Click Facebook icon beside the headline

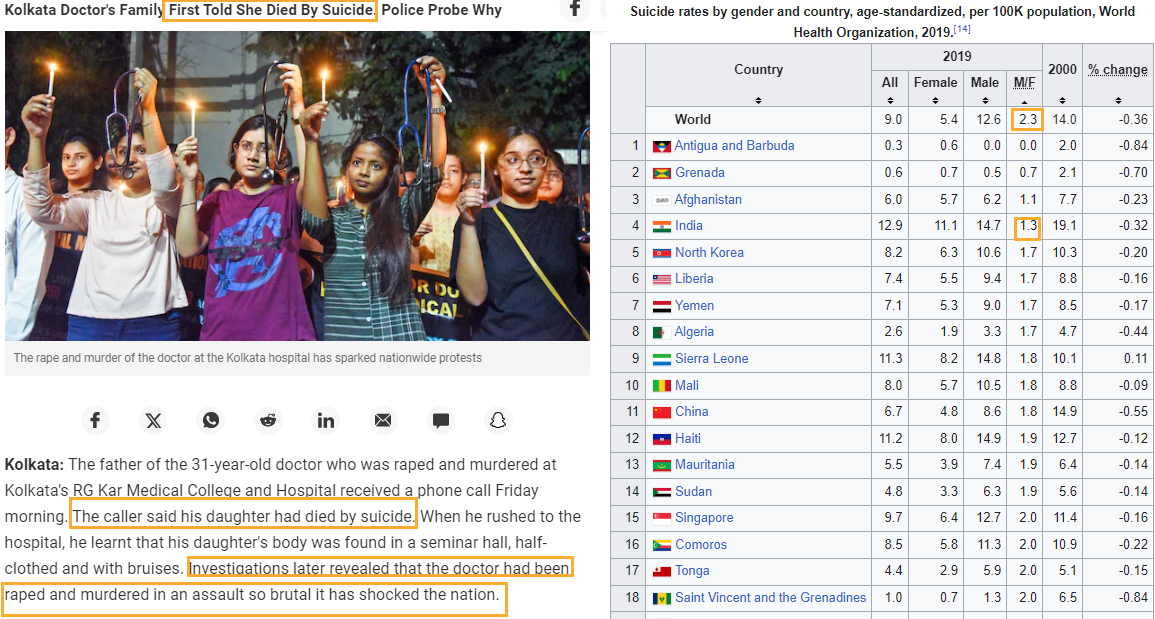(575, 7)
